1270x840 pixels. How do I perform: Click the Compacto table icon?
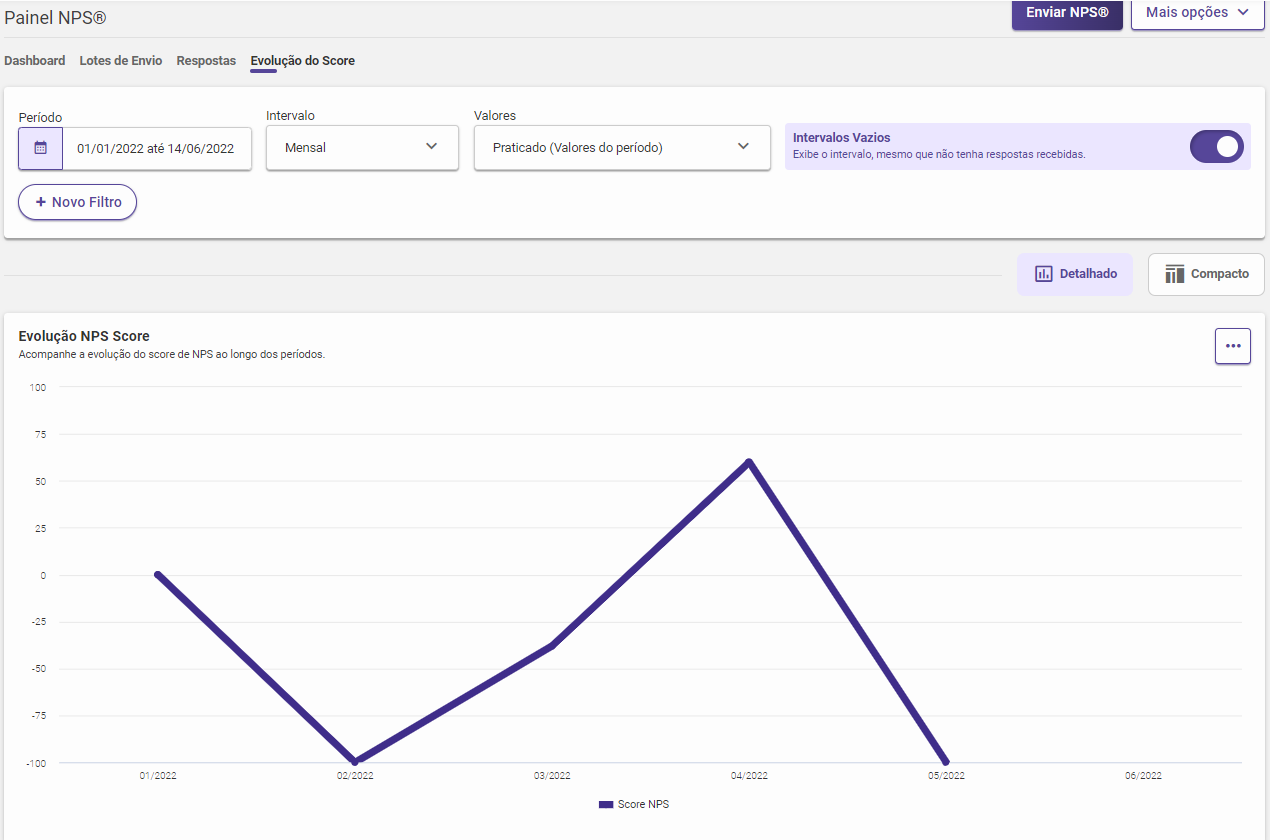1174,274
